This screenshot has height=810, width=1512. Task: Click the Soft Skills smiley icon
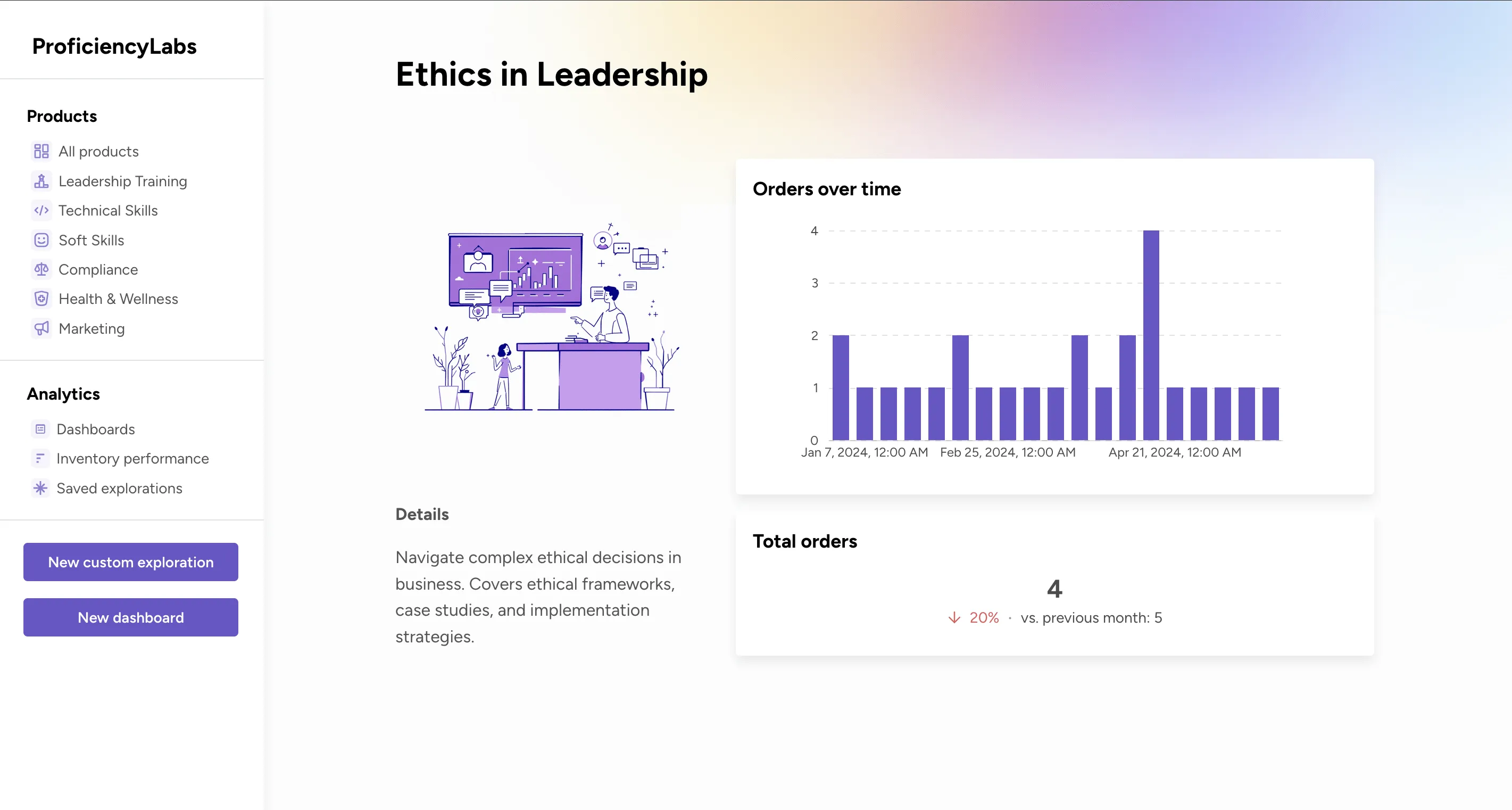(40, 240)
